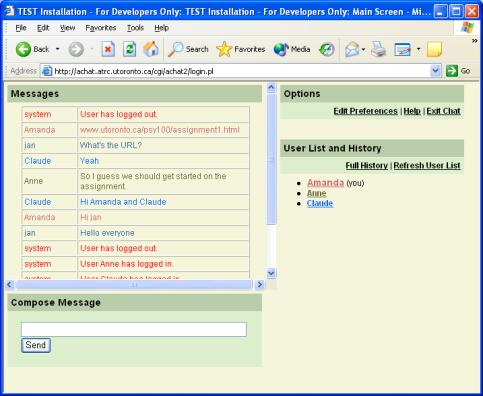Click the Stop loading icon
483x396 pixels.
[x=108, y=49]
